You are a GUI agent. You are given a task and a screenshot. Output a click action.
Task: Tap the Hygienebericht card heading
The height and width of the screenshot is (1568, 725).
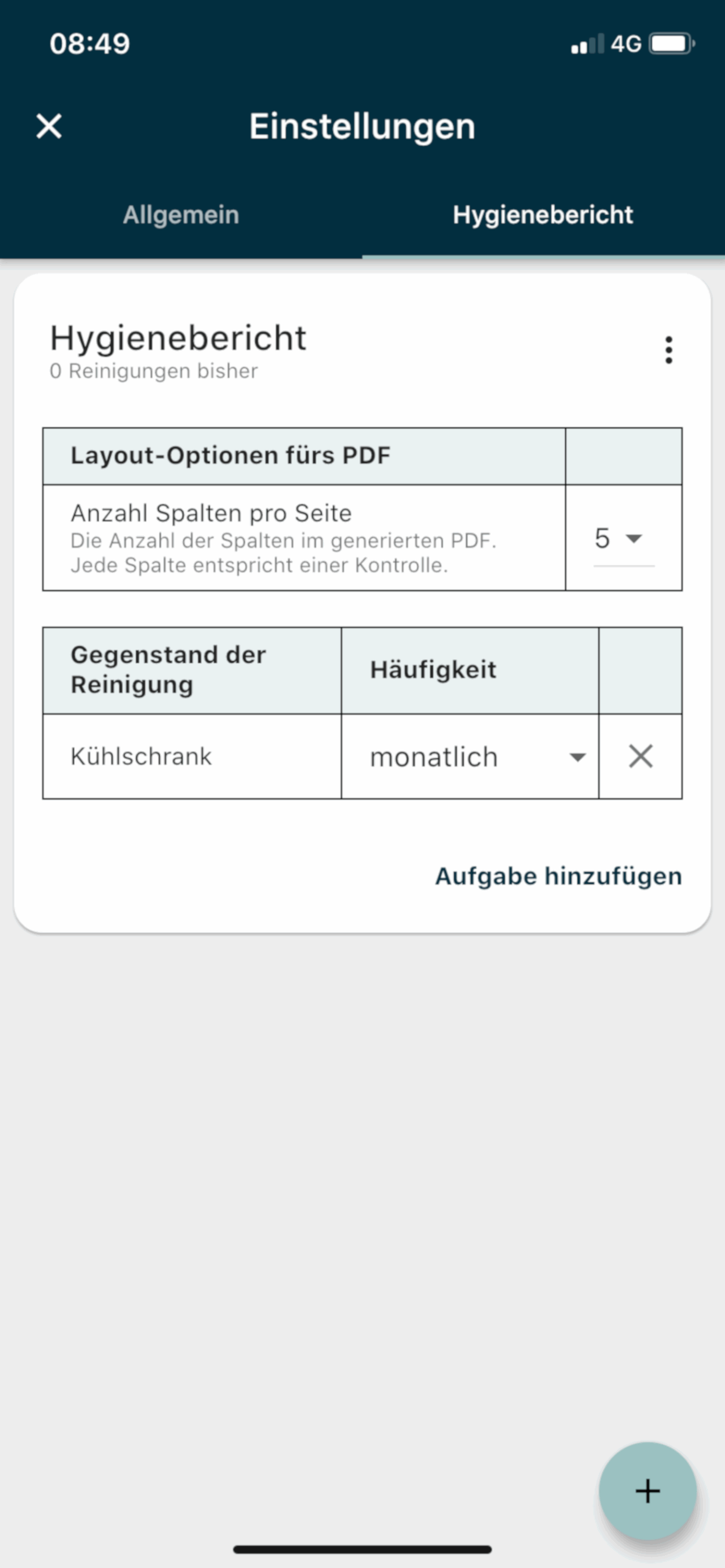coord(178,337)
